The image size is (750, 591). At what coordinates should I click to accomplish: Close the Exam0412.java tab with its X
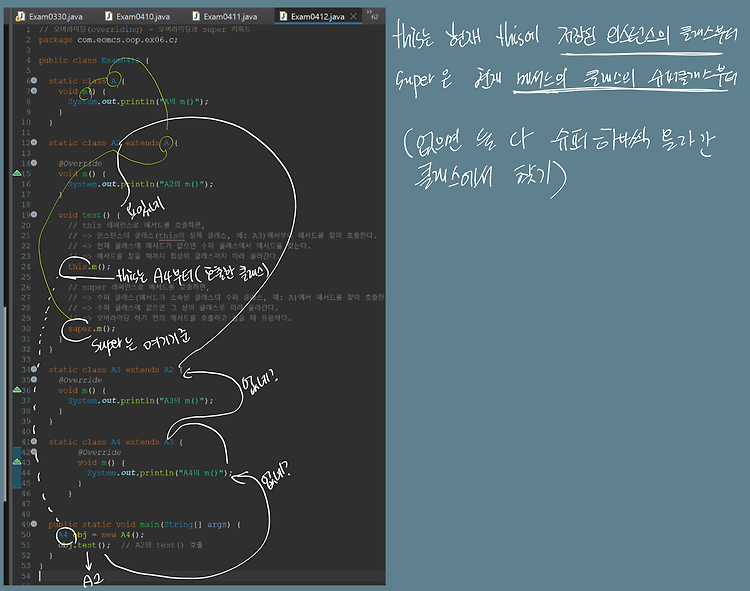(x=353, y=16)
